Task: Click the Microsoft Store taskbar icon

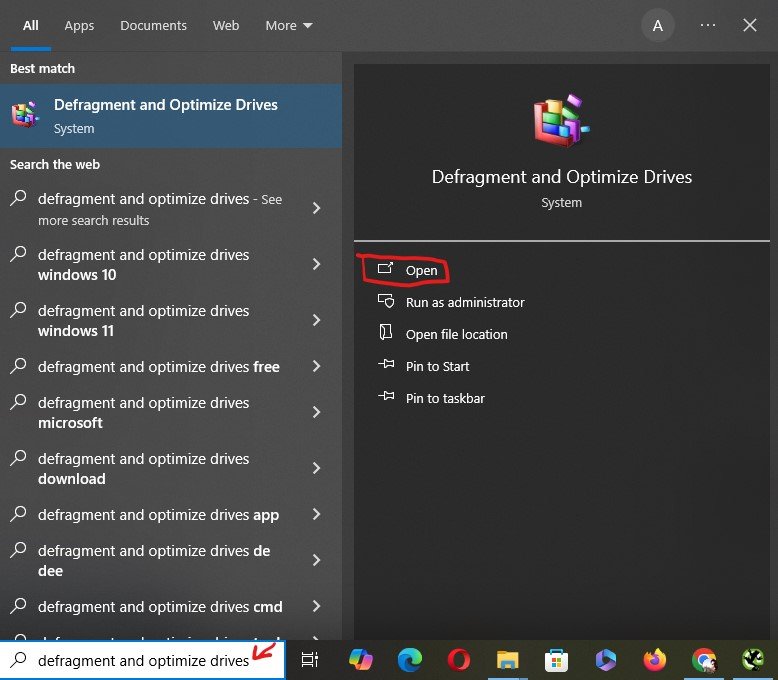Action: click(x=557, y=660)
